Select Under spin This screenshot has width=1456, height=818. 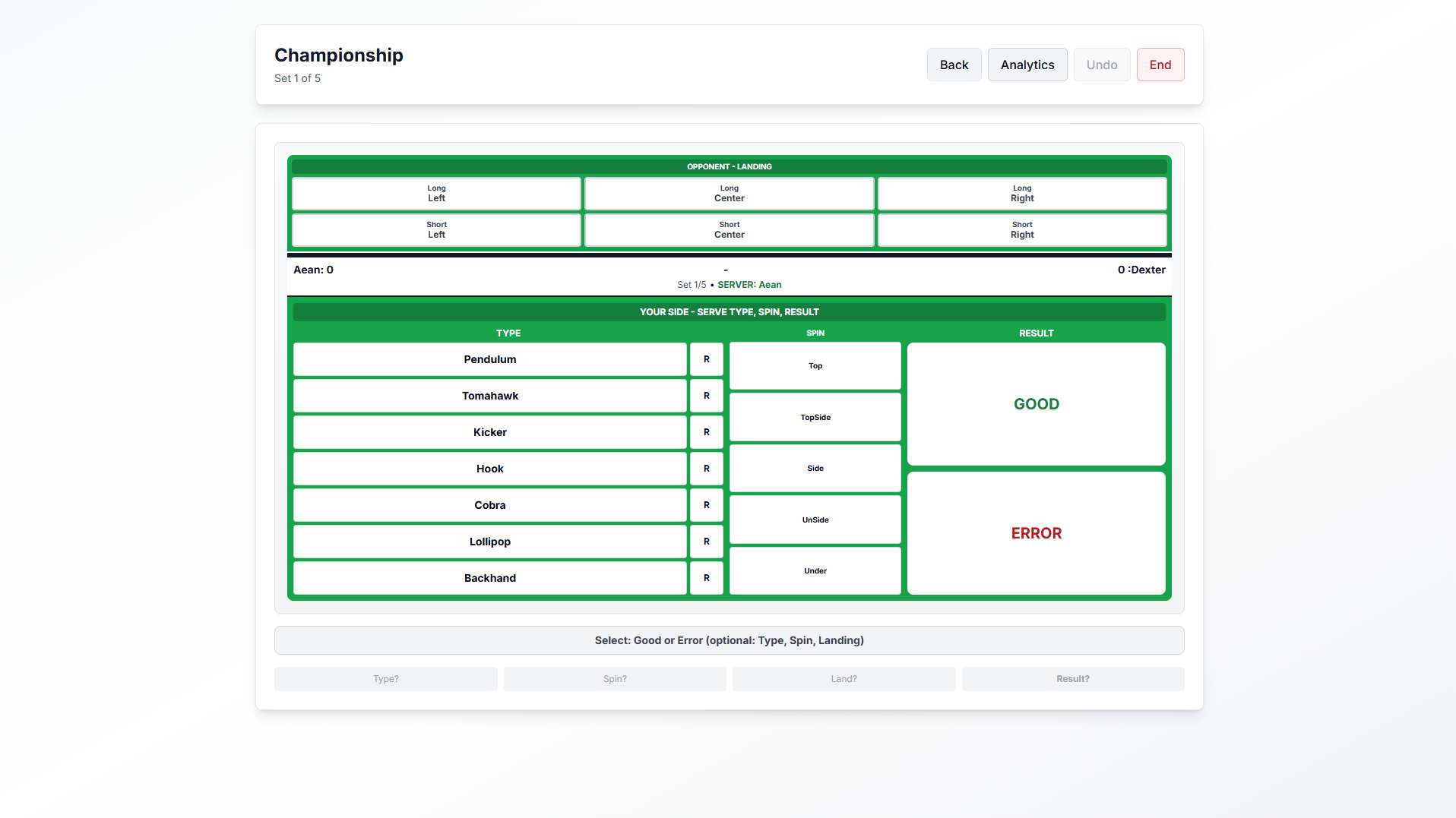coord(815,570)
